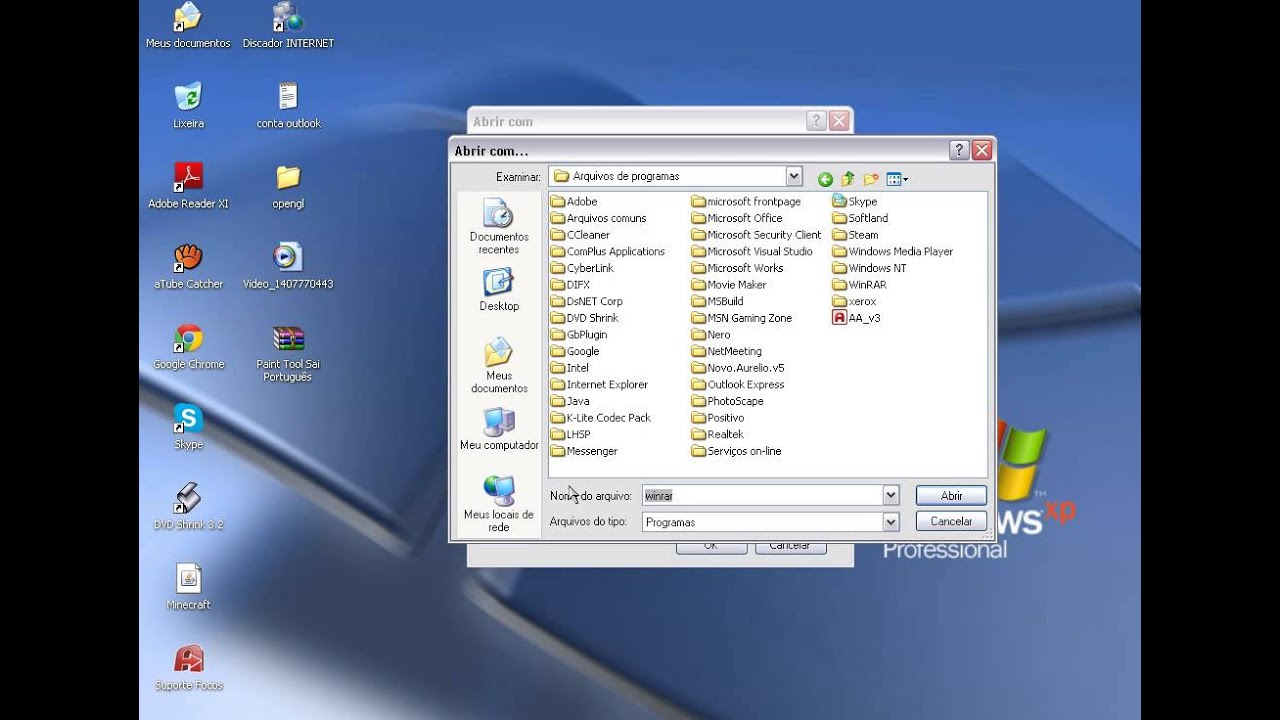The image size is (1280, 720).
Task: Select the Messenger folder
Action: 584,451
